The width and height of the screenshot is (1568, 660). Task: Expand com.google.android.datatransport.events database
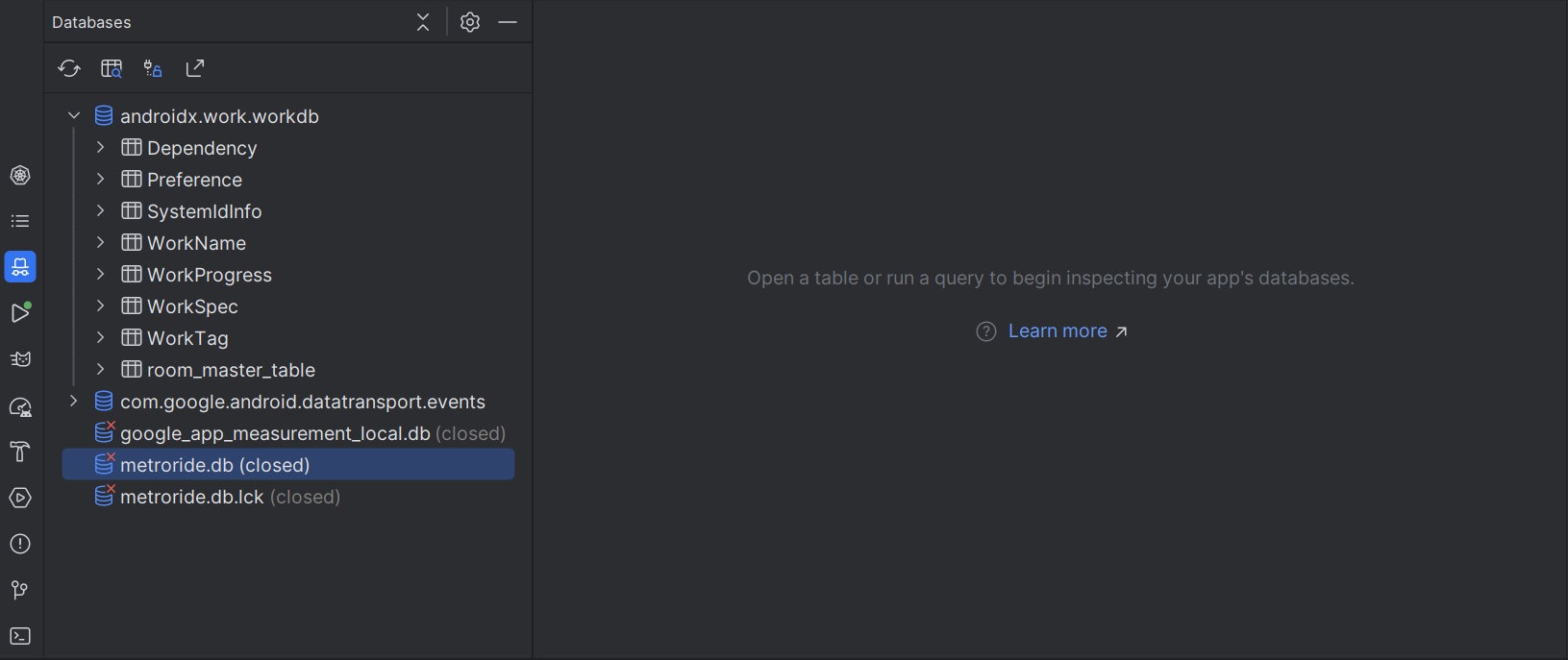(74, 401)
